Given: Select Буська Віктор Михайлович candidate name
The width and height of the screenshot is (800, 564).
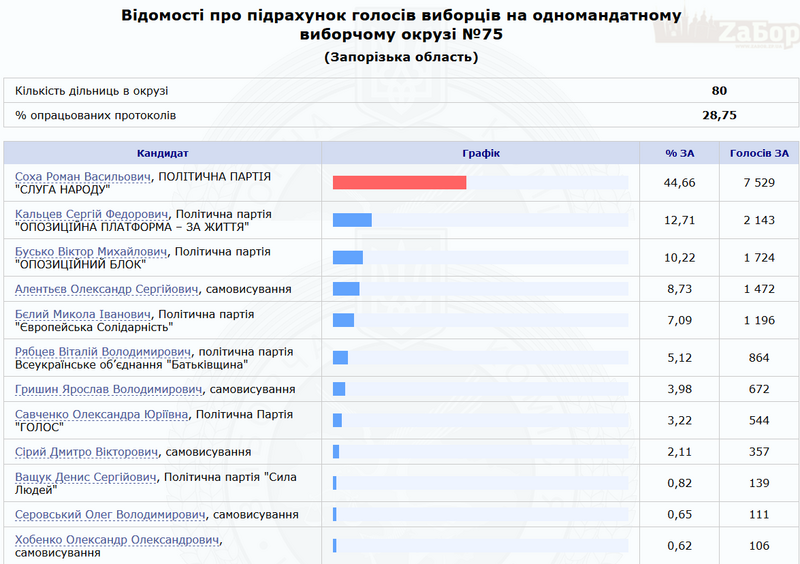Looking at the screenshot, I should coord(91,252).
